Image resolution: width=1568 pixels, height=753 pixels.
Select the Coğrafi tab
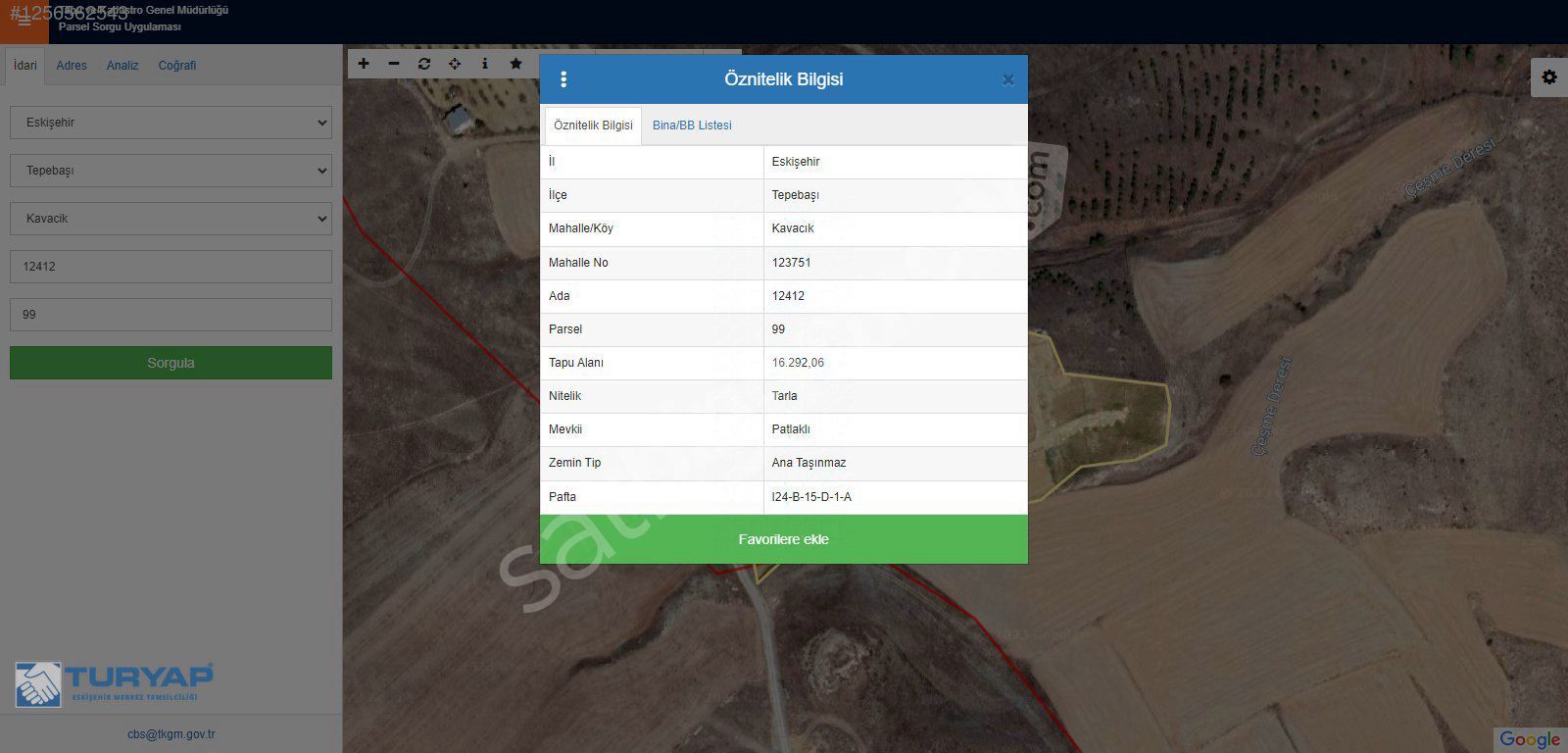coord(177,66)
